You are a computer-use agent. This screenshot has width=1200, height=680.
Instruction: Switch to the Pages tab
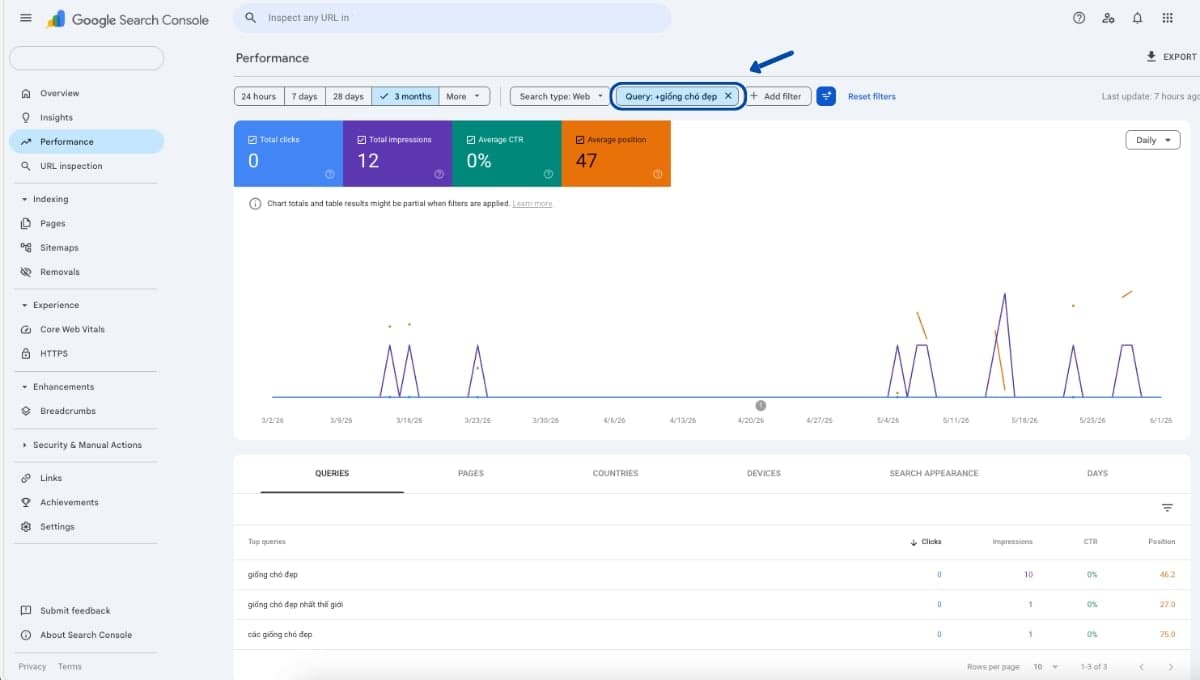pos(470,473)
